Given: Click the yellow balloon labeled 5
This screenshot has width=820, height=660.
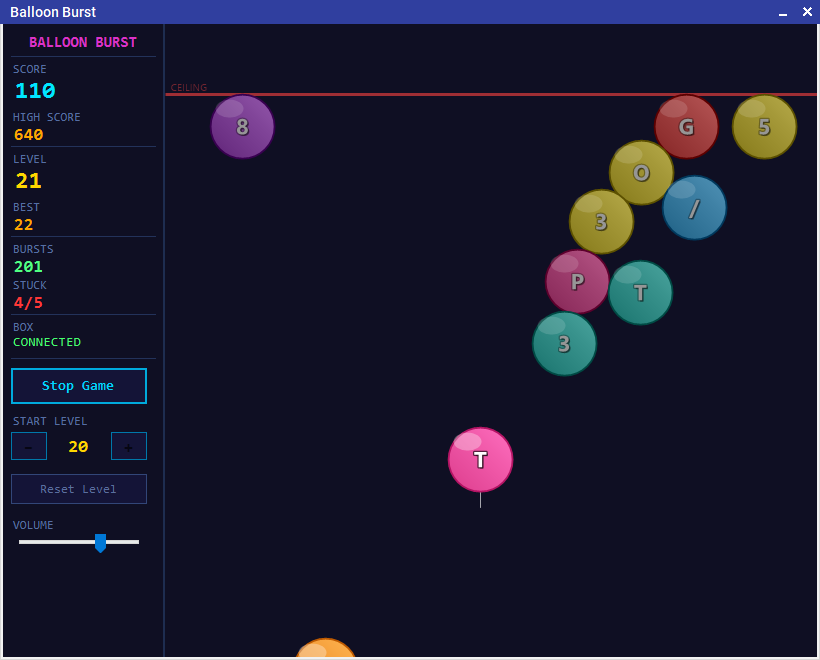Looking at the screenshot, I should [764, 127].
